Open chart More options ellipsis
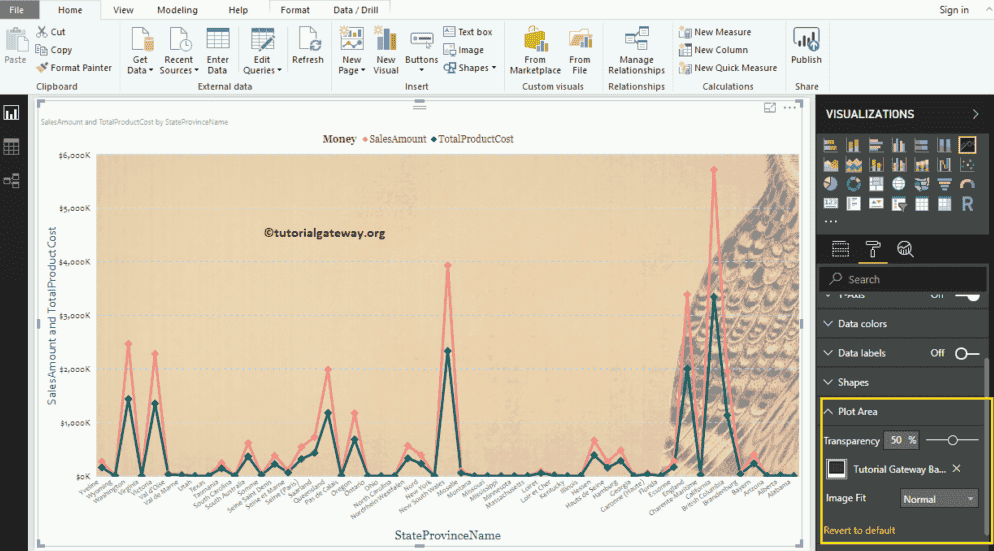This screenshot has width=994, height=551. click(790, 108)
